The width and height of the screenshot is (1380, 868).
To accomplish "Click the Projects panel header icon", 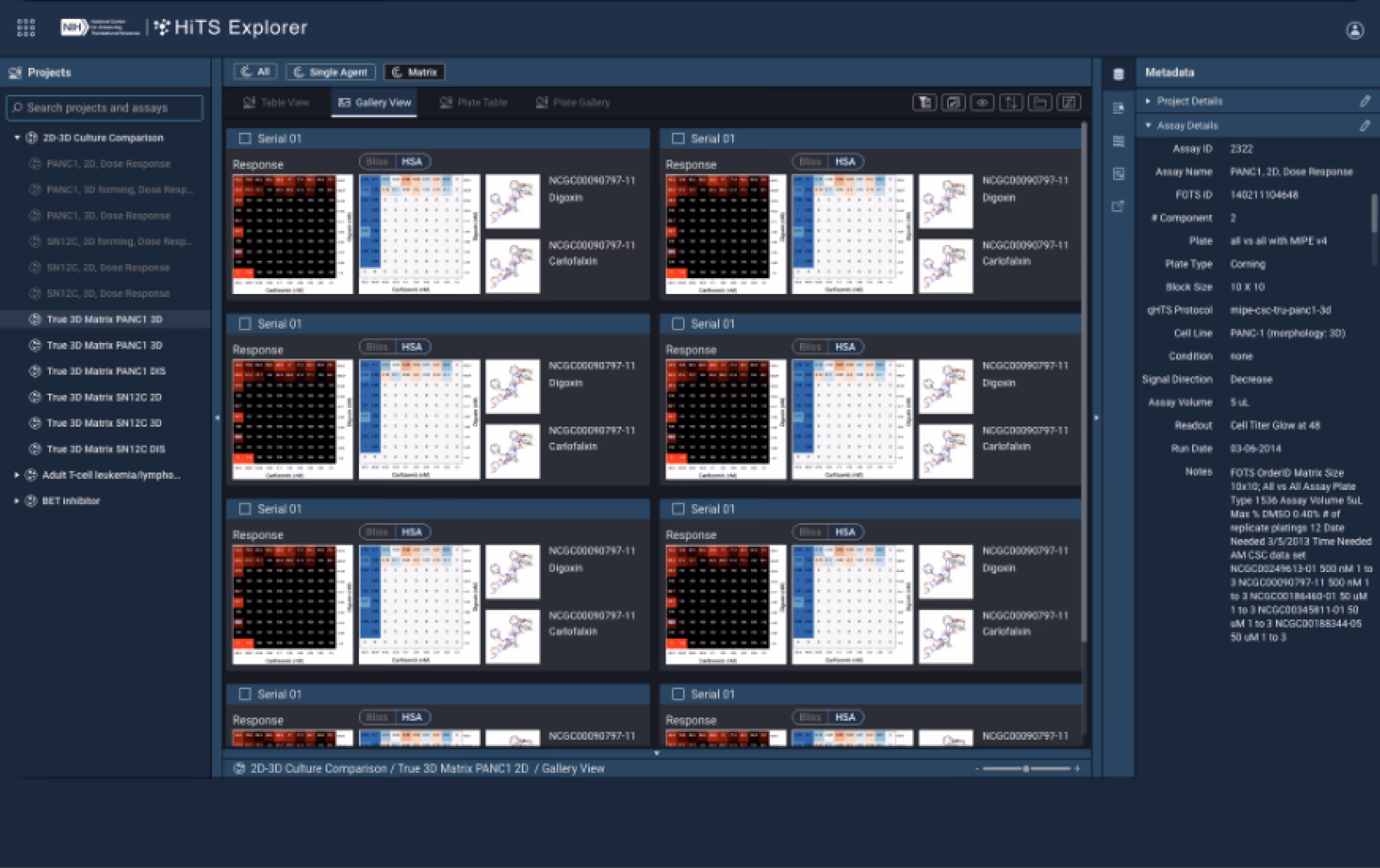I will (15, 73).
